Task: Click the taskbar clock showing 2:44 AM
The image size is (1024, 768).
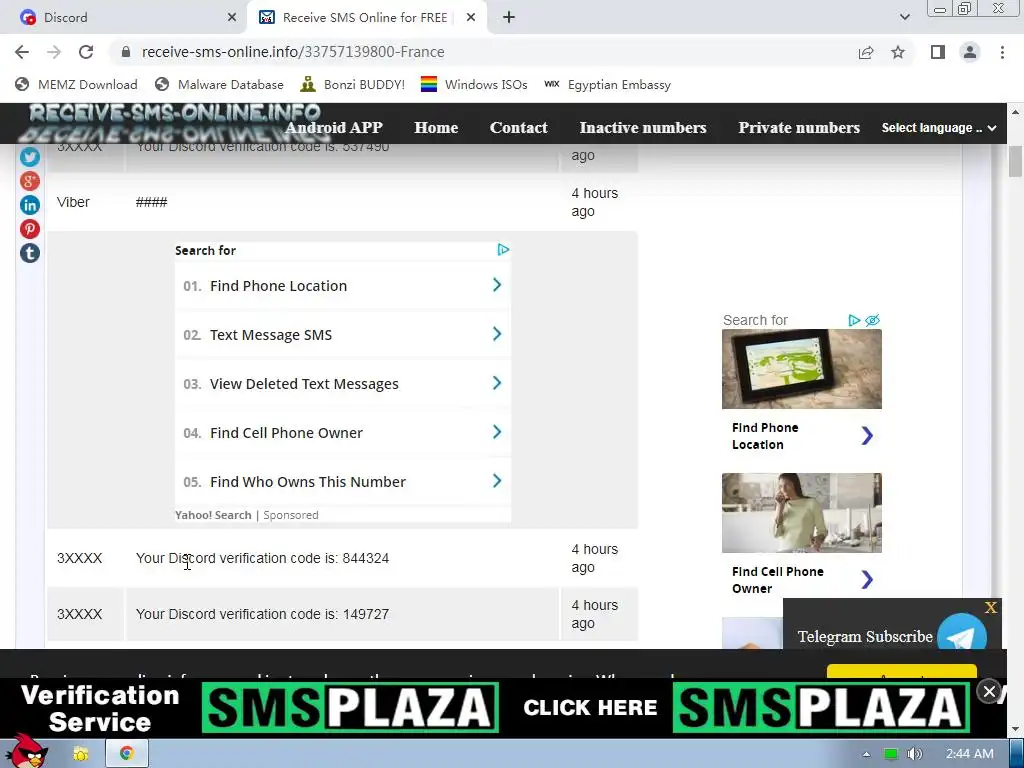Action: tap(969, 754)
